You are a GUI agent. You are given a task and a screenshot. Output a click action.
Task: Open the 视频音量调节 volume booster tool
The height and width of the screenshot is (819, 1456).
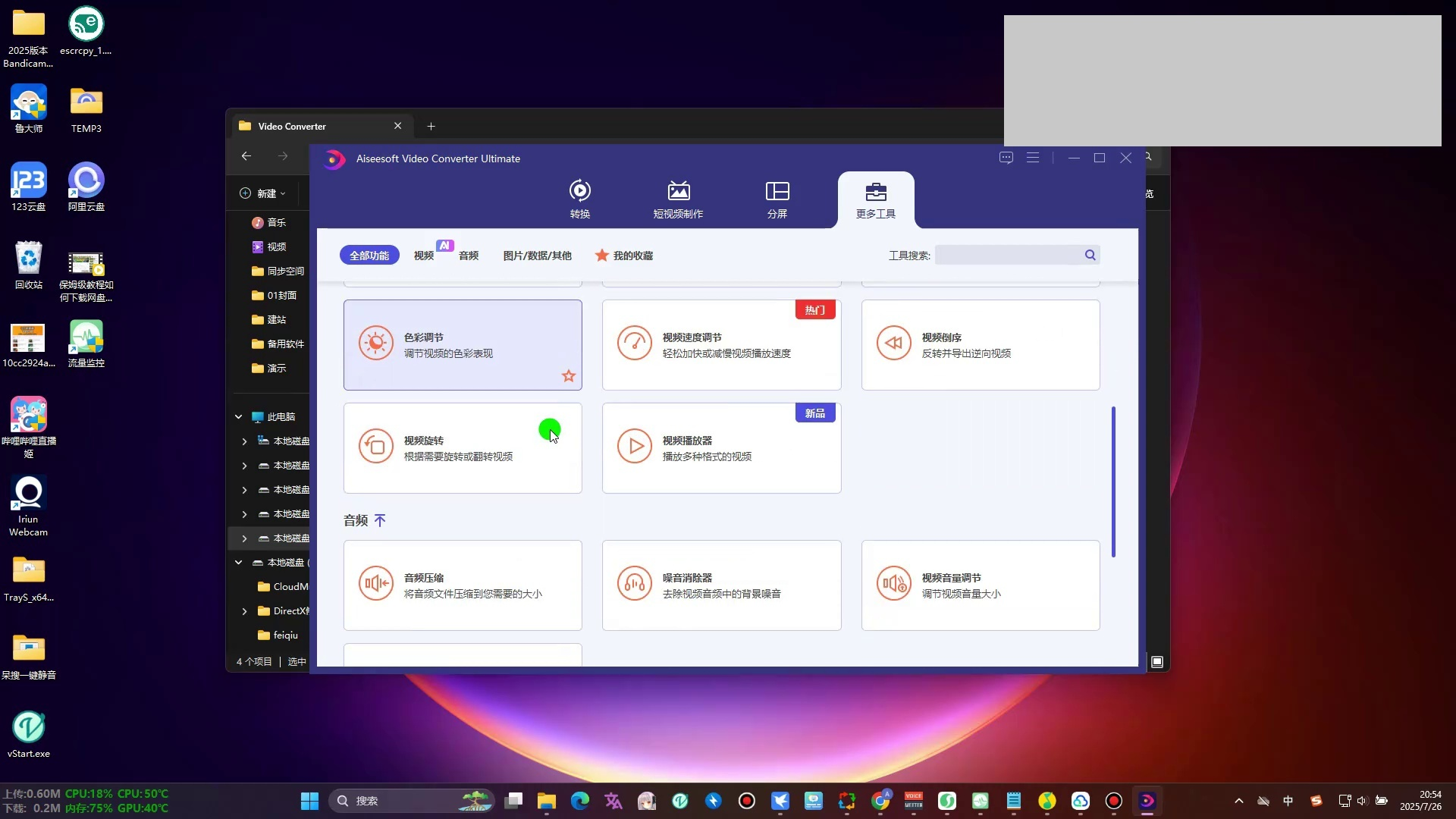coord(980,585)
